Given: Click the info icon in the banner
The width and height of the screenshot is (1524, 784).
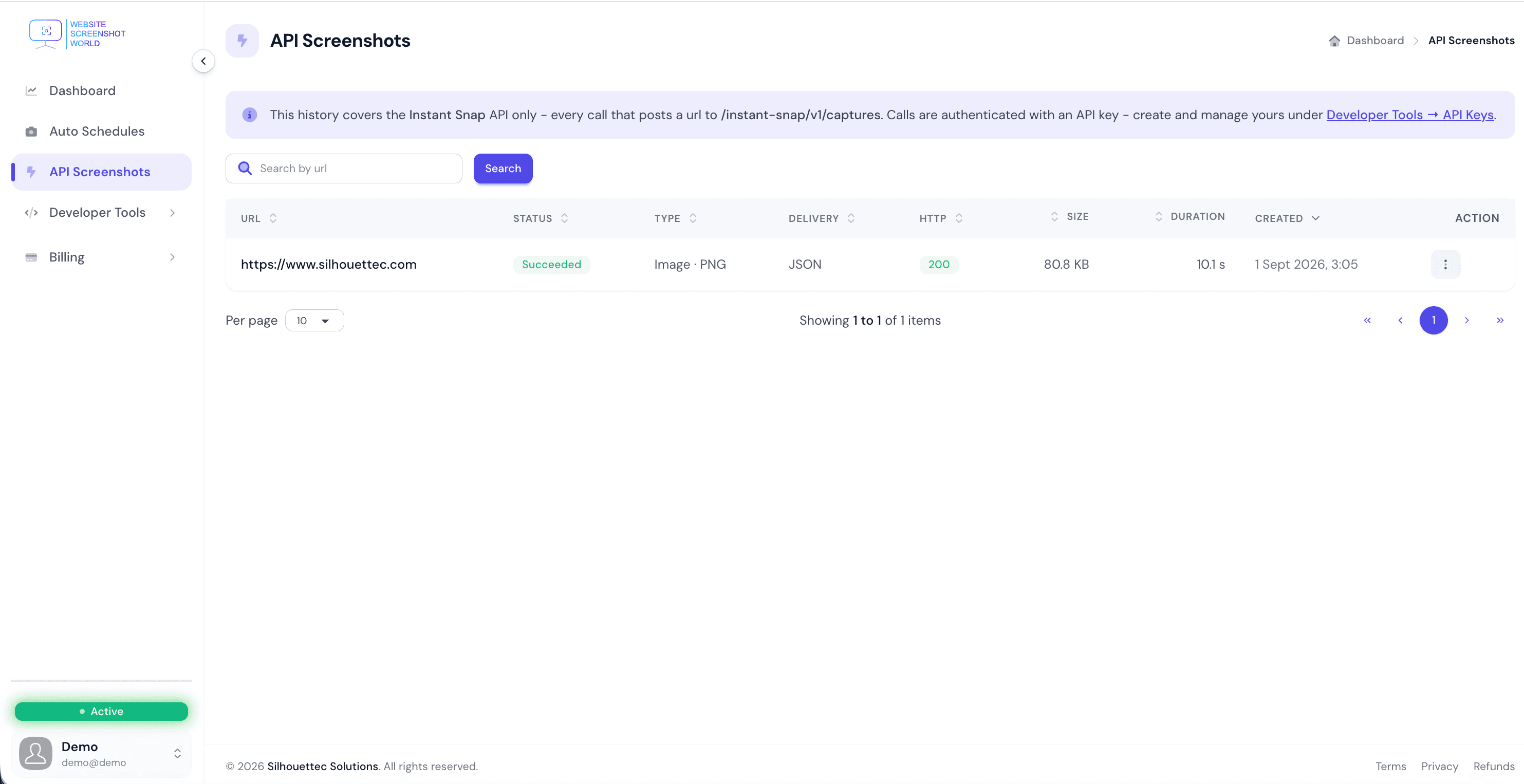Looking at the screenshot, I should (x=250, y=115).
